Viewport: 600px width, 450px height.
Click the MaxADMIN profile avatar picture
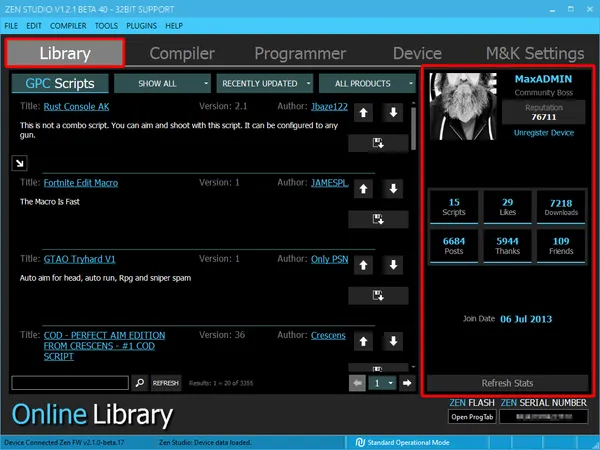click(x=463, y=107)
